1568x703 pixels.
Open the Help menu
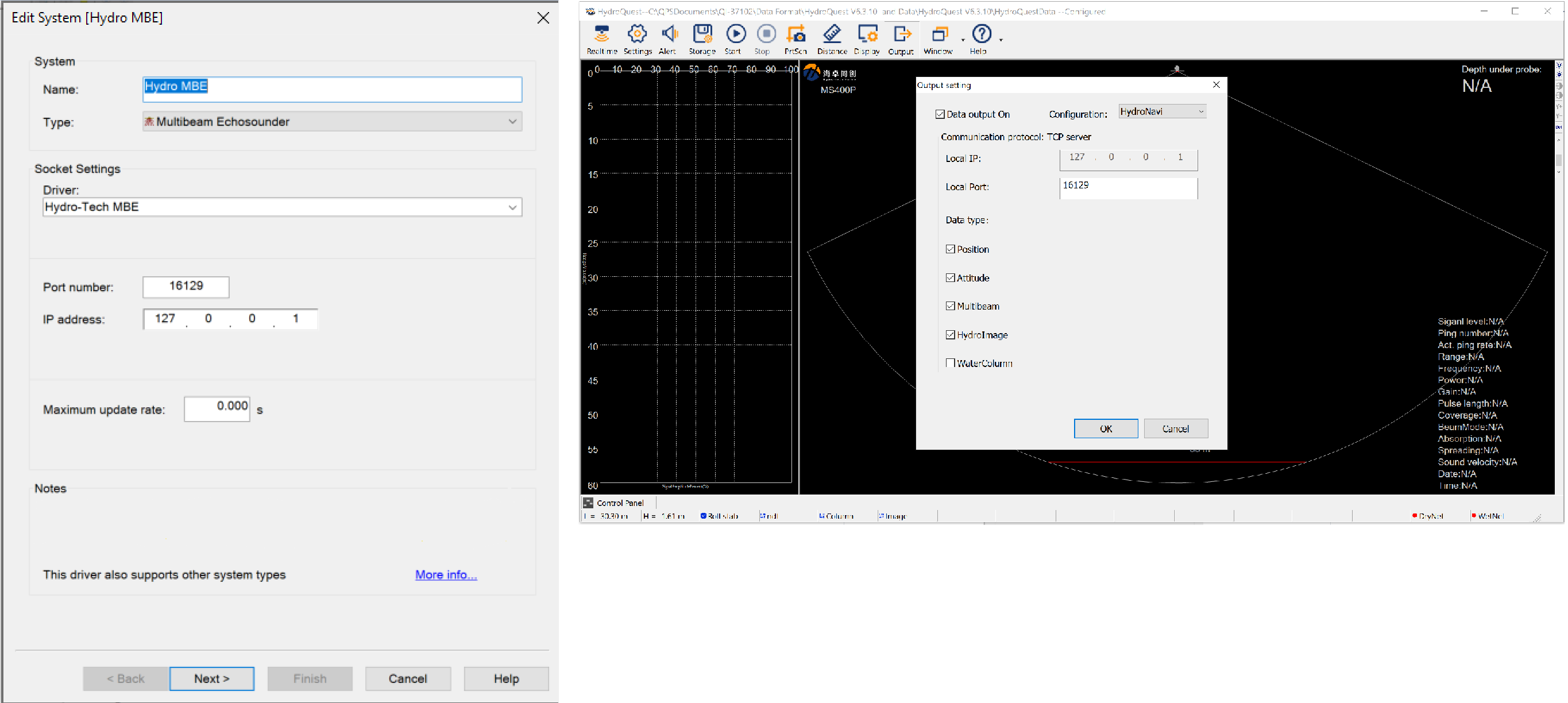[980, 38]
